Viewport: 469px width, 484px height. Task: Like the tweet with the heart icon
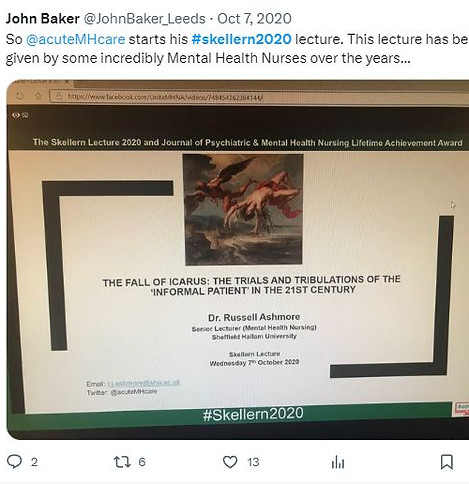pos(230,462)
